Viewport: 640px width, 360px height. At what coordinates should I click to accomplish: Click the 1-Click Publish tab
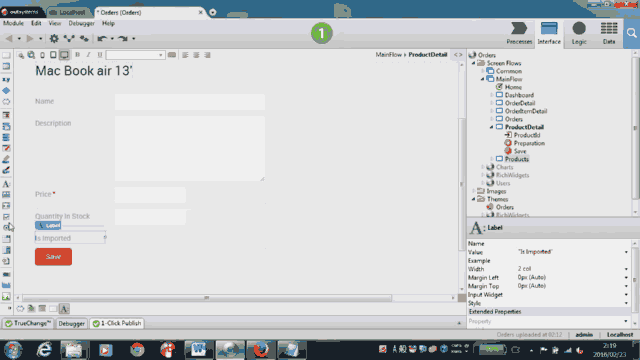tap(117, 323)
